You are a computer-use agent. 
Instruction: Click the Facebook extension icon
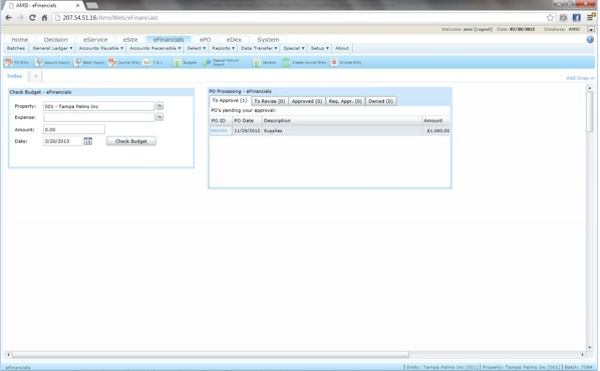[576, 18]
